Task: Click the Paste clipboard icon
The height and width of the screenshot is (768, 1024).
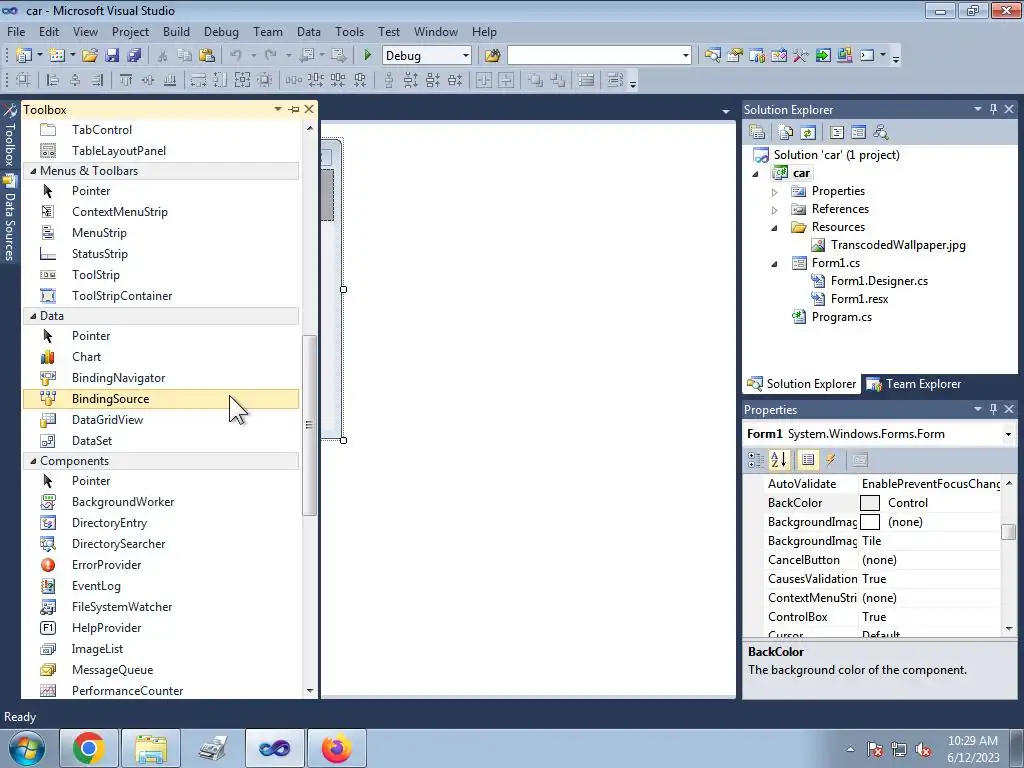Action: point(207,56)
